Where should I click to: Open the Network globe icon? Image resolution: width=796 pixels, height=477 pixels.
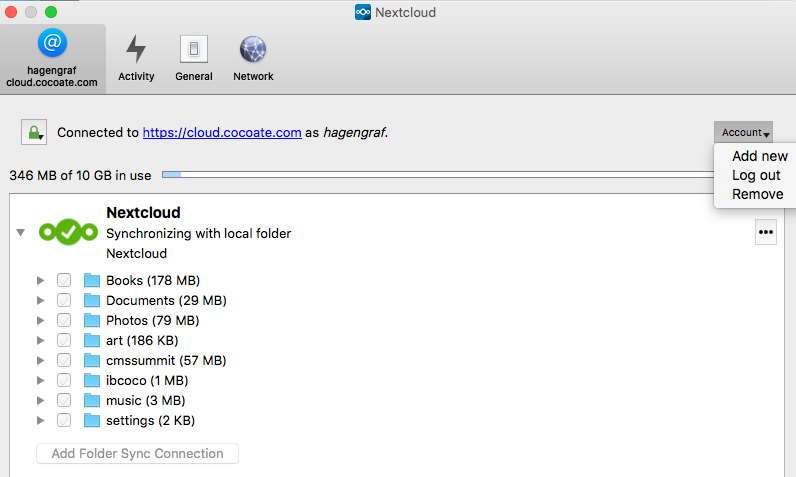[x=253, y=49]
